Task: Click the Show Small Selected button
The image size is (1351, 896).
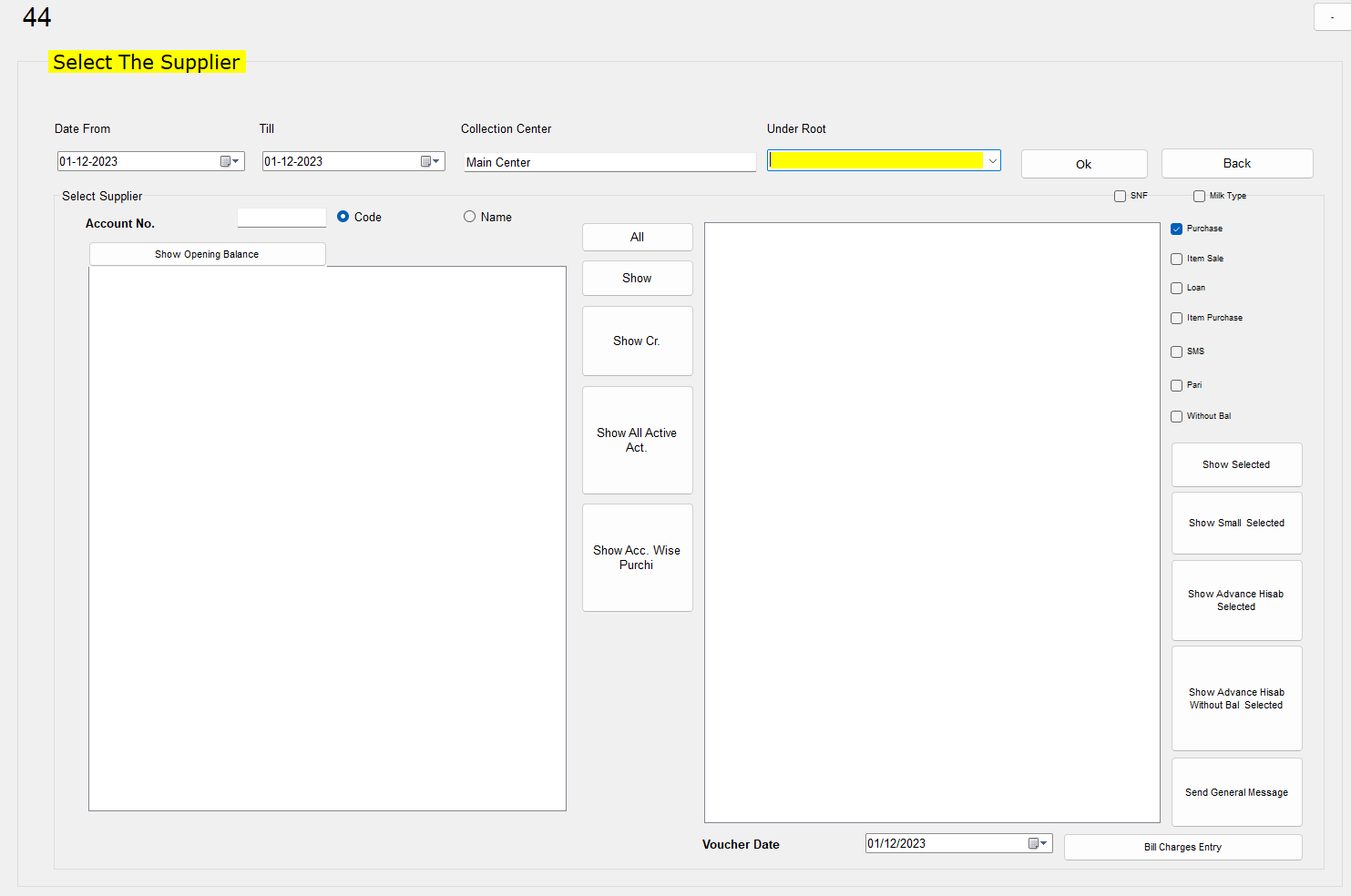Action: pyautogui.click(x=1236, y=523)
